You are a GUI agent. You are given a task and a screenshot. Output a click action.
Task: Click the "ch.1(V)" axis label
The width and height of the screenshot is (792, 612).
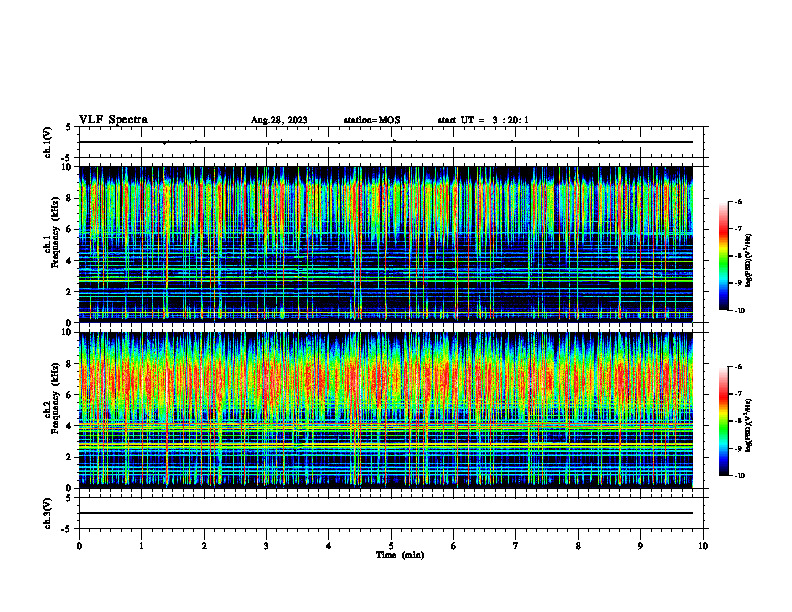click(x=47, y=142)
